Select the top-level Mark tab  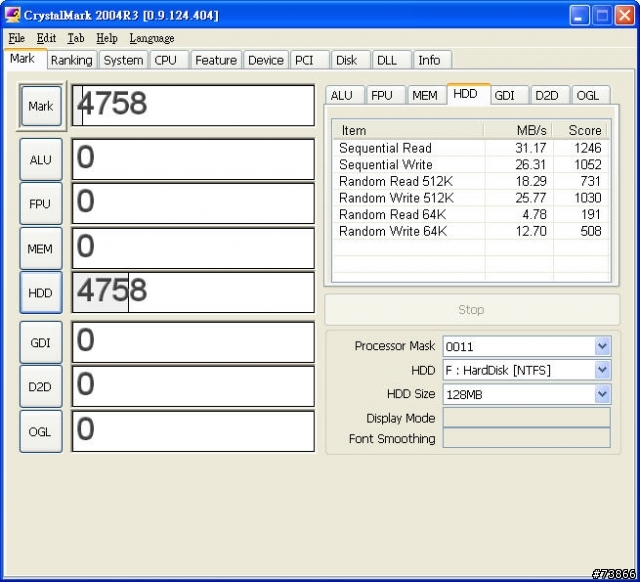point(25,59)
